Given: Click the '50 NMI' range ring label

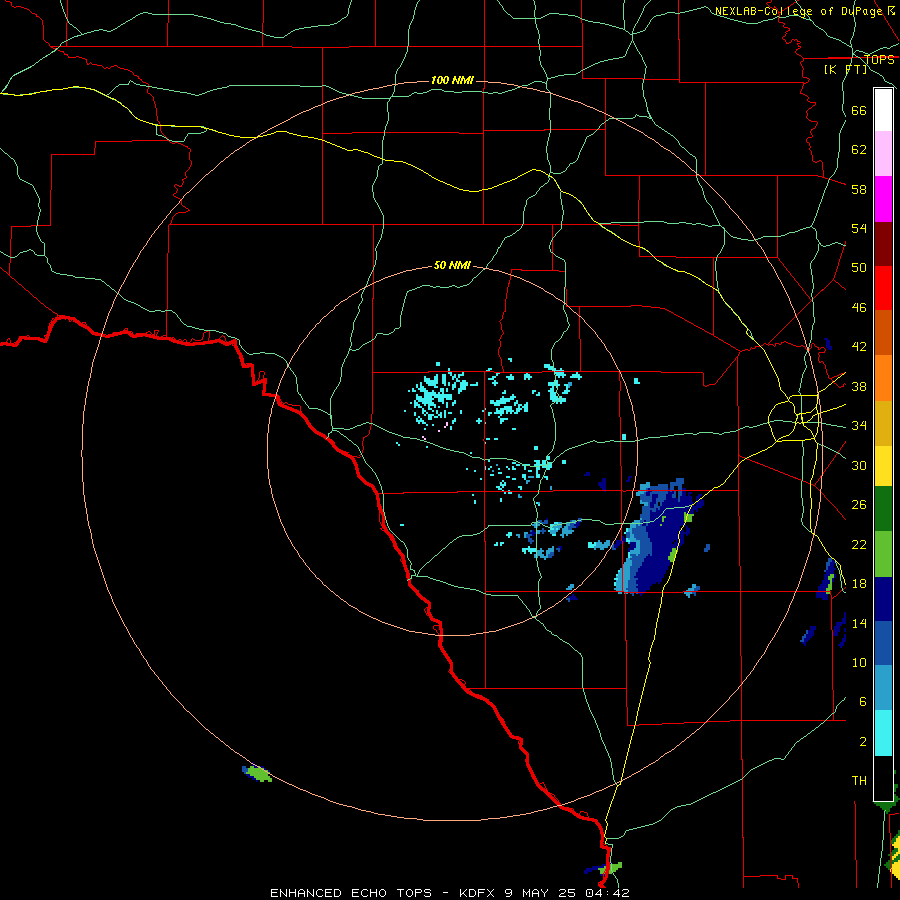Looking at the screenshot, I should coord(452,265).
